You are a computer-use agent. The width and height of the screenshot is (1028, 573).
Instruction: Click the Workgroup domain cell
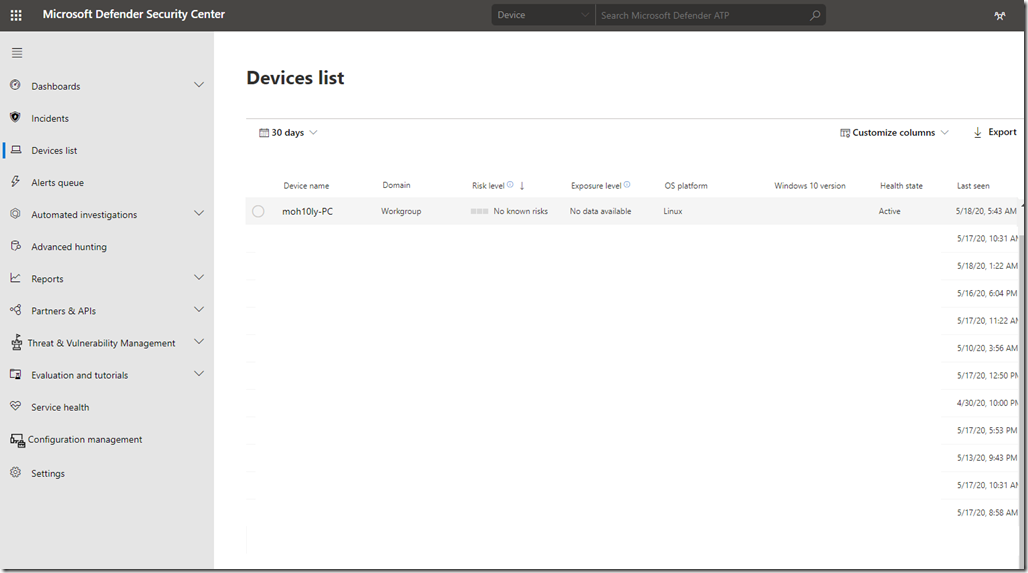click(401, 211)
